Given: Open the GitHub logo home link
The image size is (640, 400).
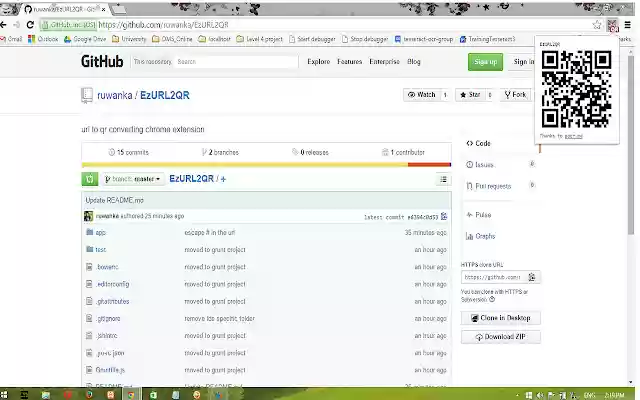Looking at the screenshot, I should 102,62.
